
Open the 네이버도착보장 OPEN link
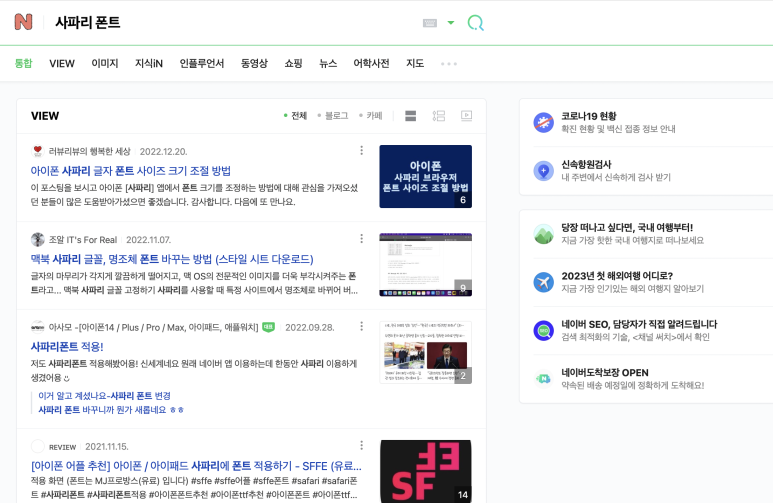pos(605,373)
